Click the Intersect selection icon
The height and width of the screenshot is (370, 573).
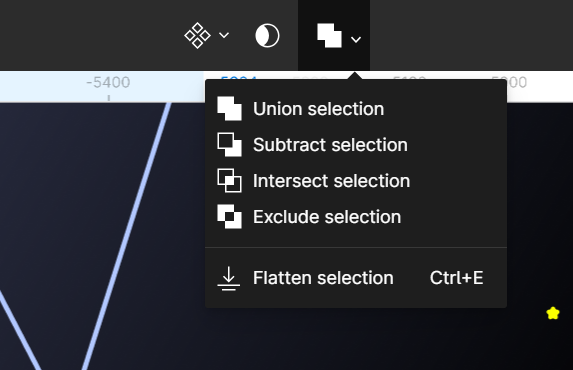229,180
